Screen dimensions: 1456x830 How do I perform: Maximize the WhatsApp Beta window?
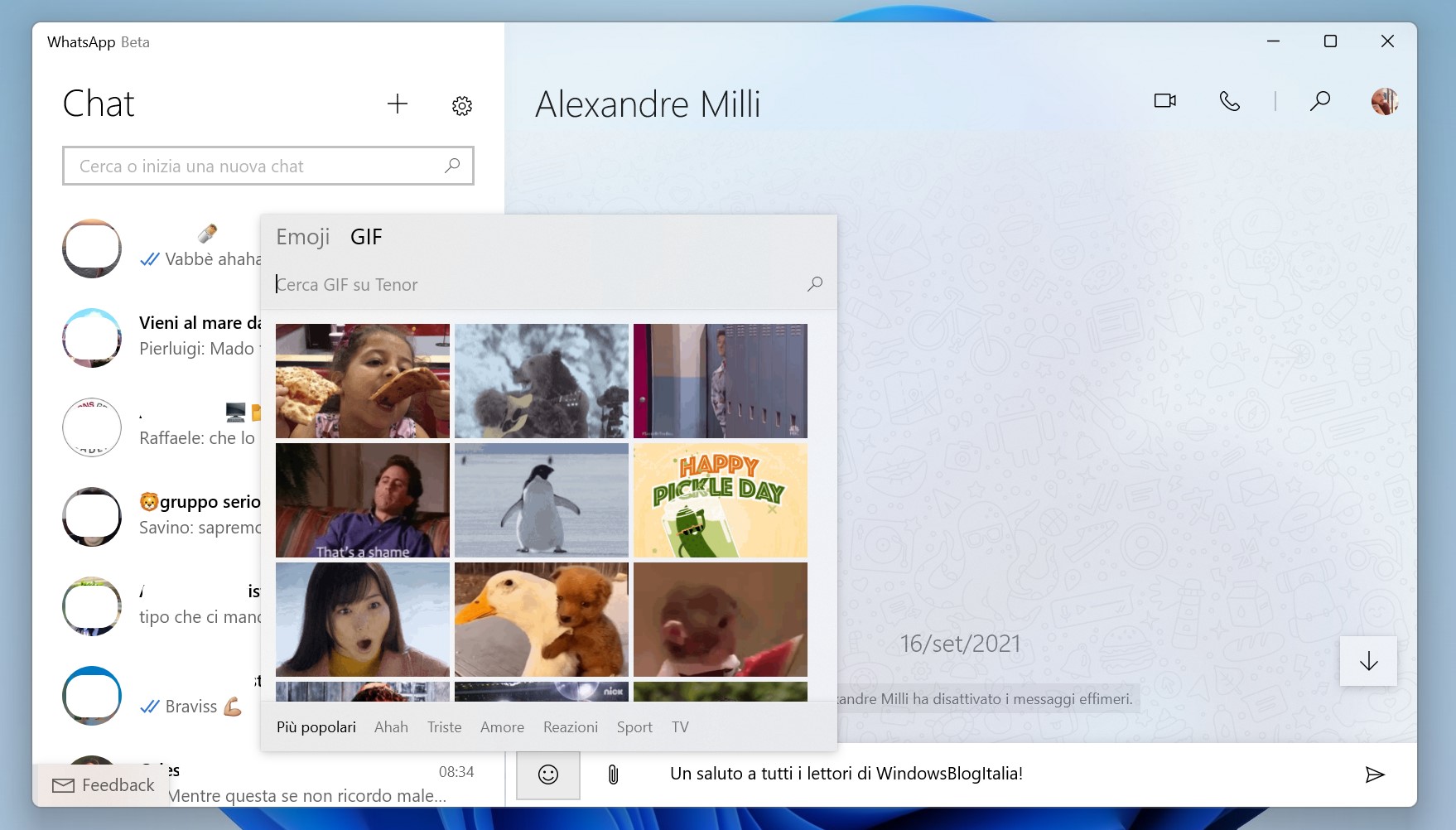click(x=1330, y=41)
